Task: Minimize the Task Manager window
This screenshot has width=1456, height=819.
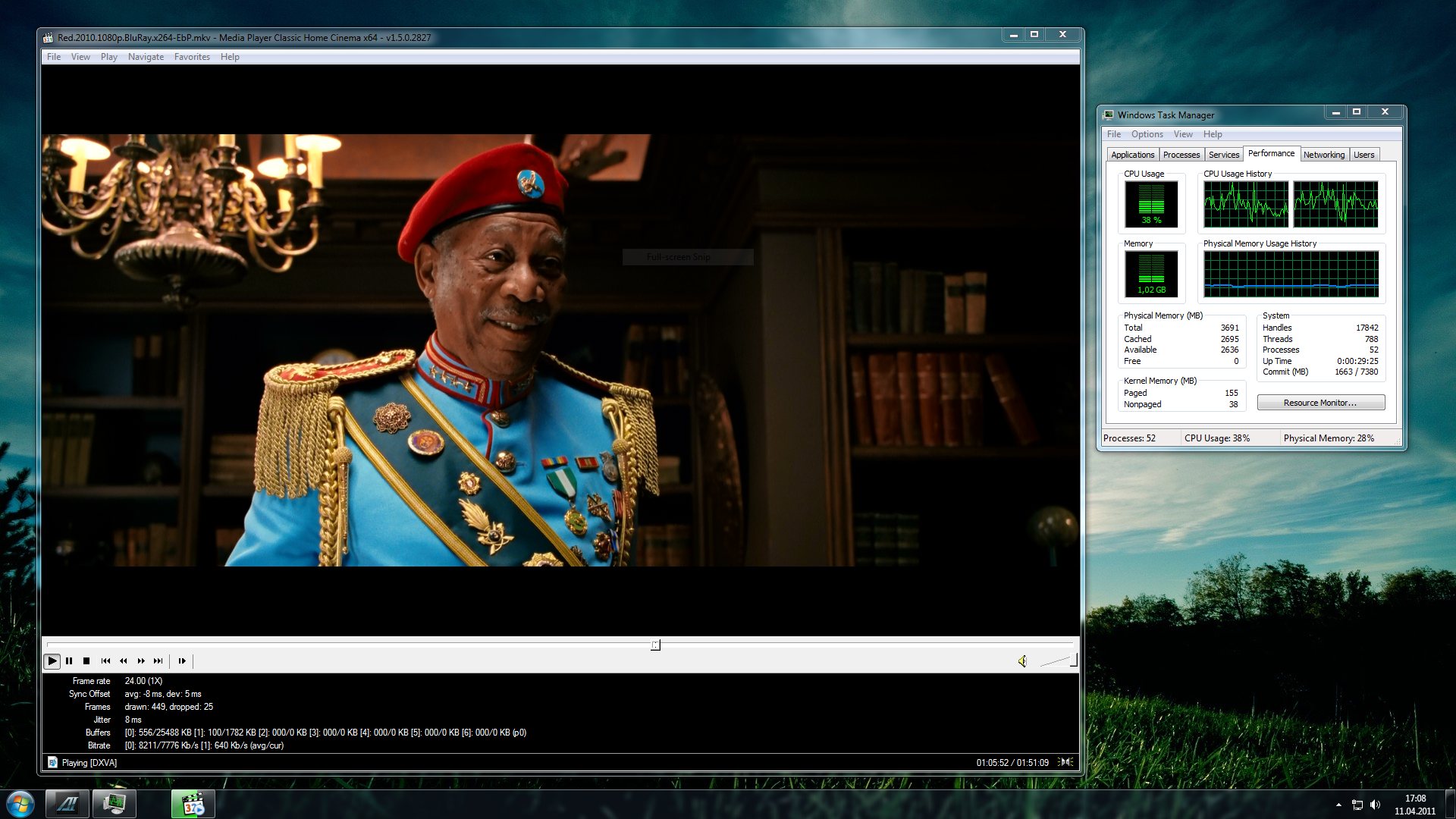Action: click(1335, 112)
